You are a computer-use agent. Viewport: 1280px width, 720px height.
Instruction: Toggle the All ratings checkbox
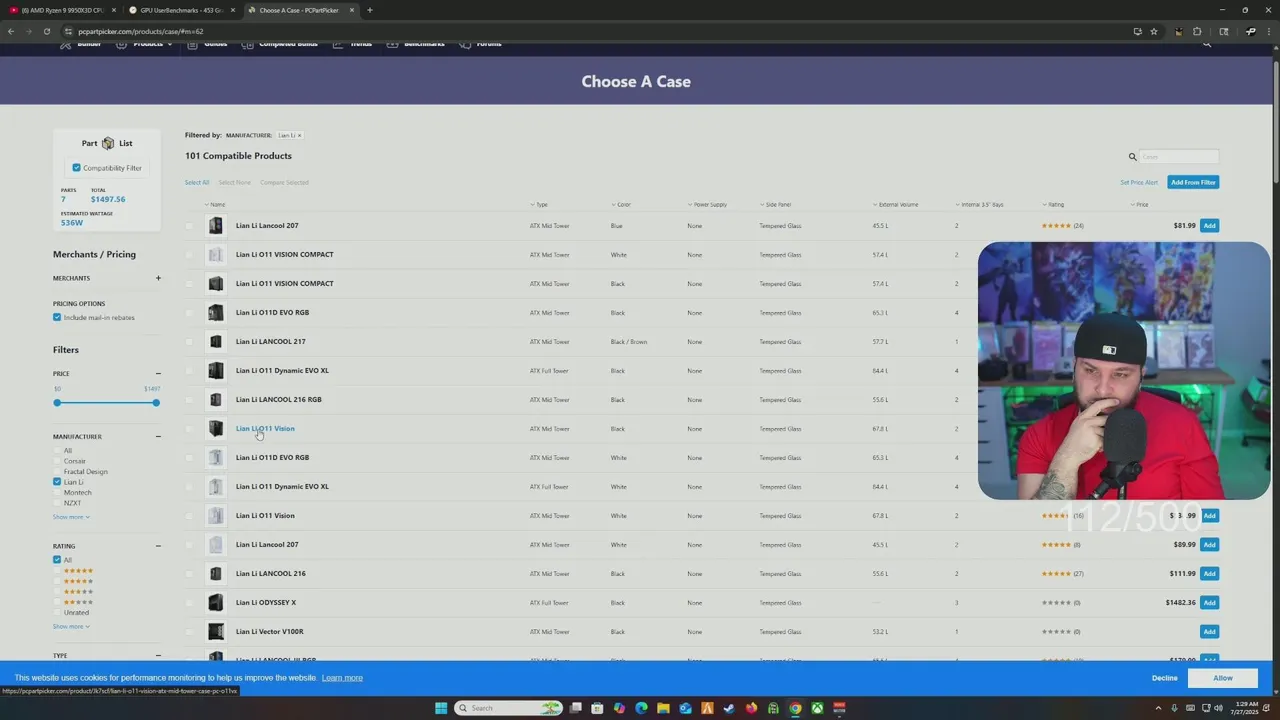(57, 560)
